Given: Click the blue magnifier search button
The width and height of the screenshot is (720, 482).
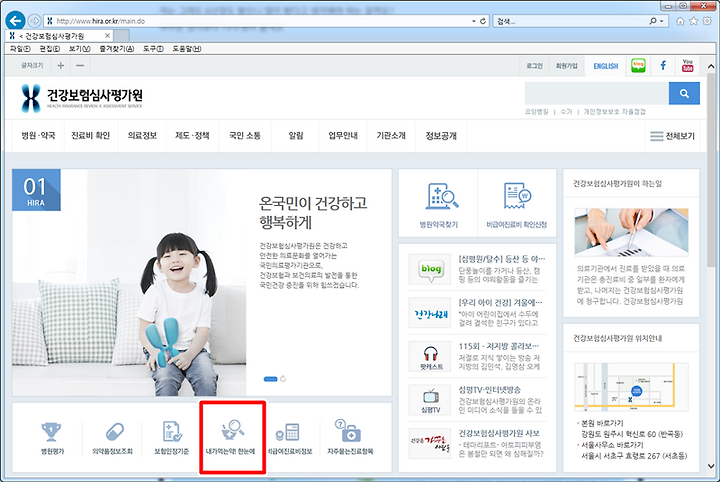Looking at the screenshot, I should tap(684, 94).
